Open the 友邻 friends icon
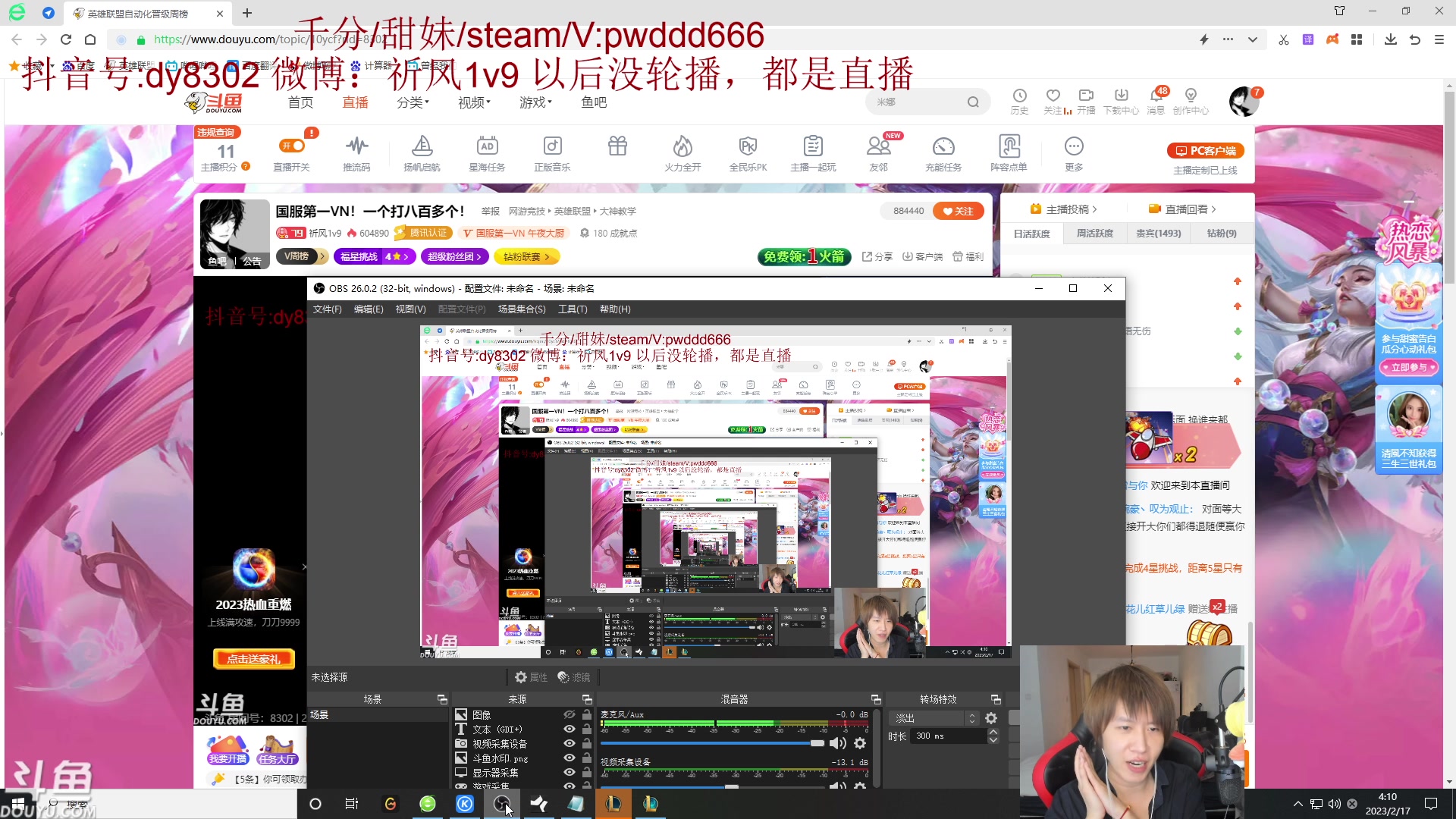 point(878,152)
